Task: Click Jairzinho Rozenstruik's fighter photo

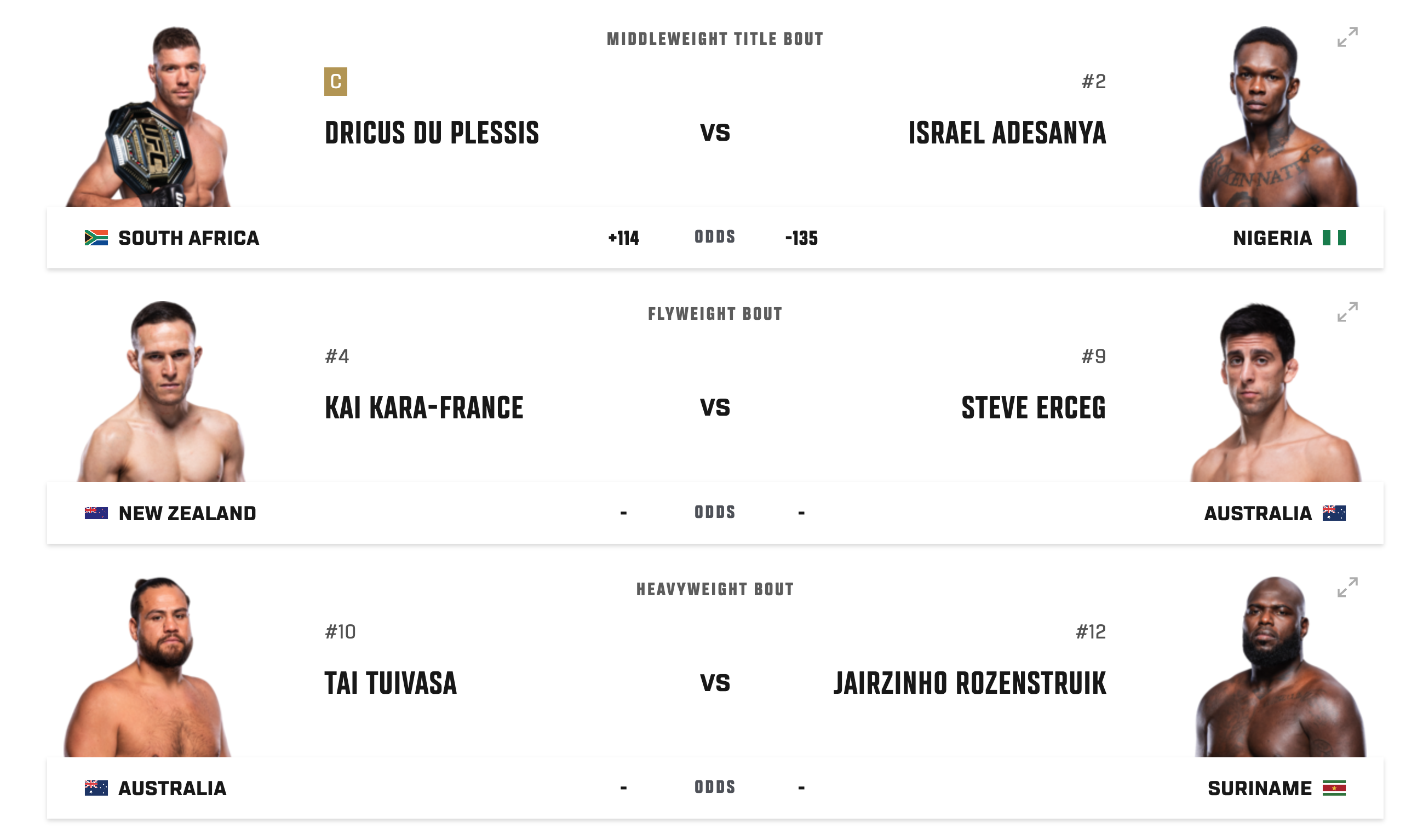Action: [x=1279, y=667]
